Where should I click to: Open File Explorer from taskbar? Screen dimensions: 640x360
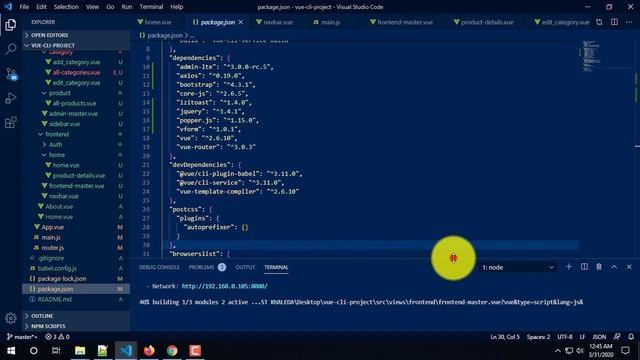pos(80,351)
